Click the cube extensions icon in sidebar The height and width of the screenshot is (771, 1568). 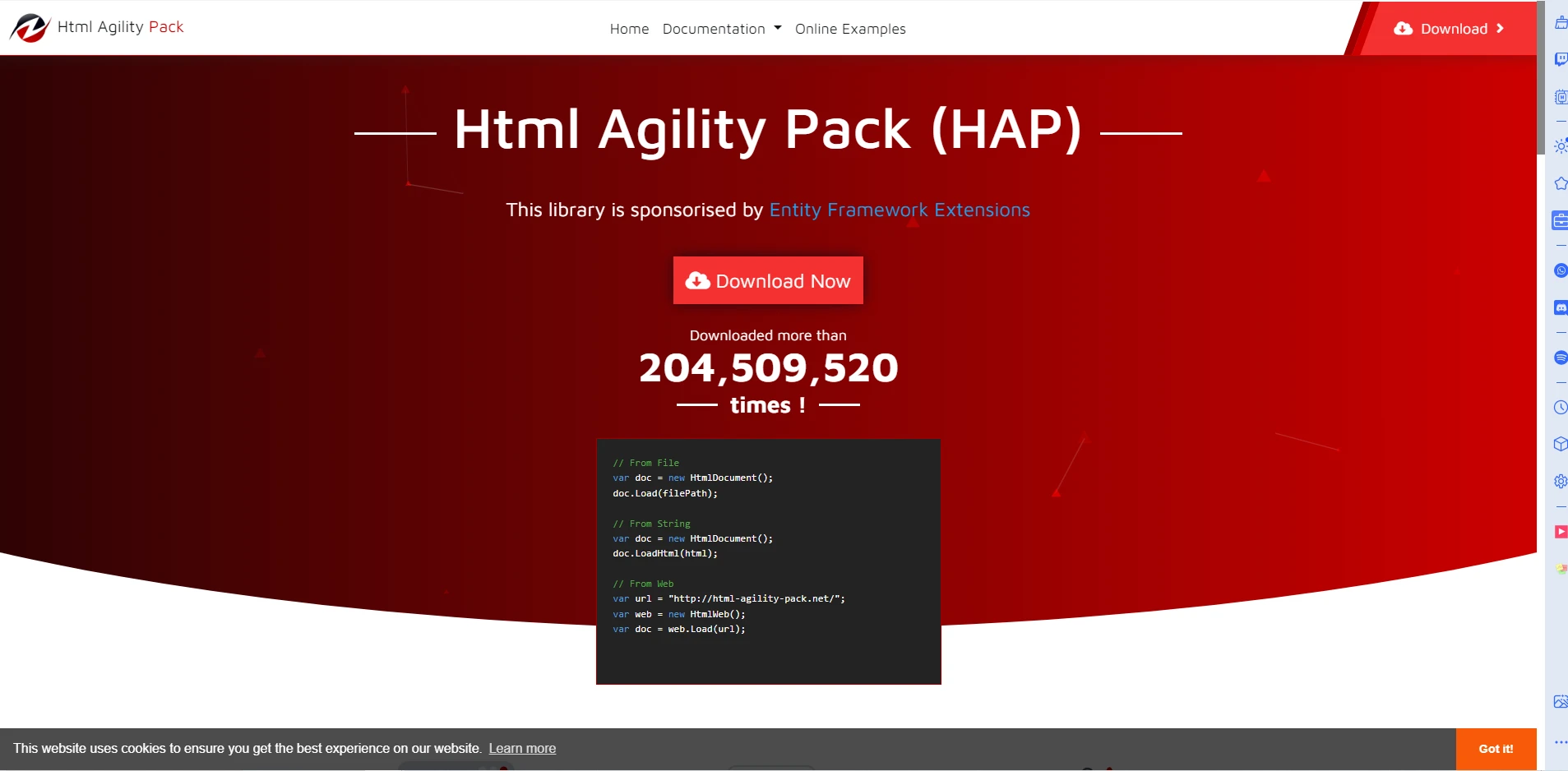(x=1561, y=445)
